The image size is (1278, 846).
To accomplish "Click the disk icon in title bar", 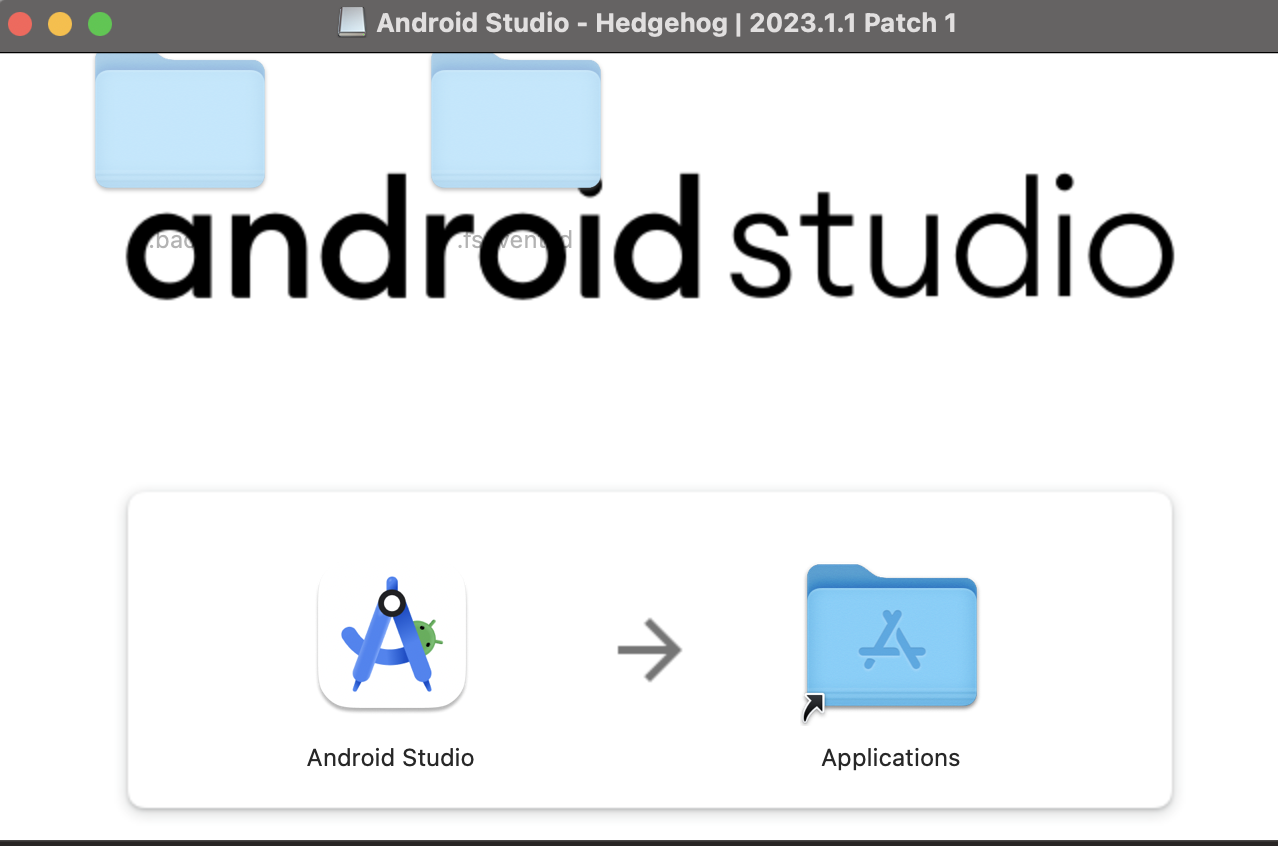I will 352,23.
